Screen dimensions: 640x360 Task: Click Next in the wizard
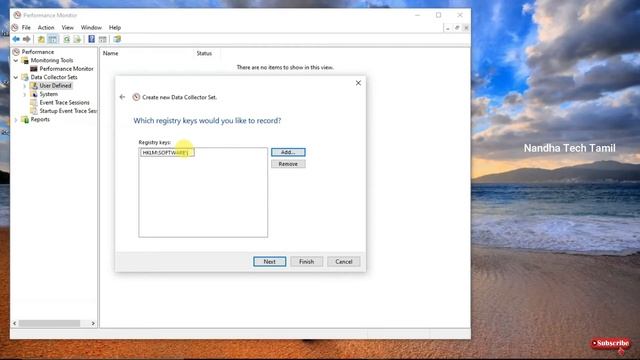(269, 262)
